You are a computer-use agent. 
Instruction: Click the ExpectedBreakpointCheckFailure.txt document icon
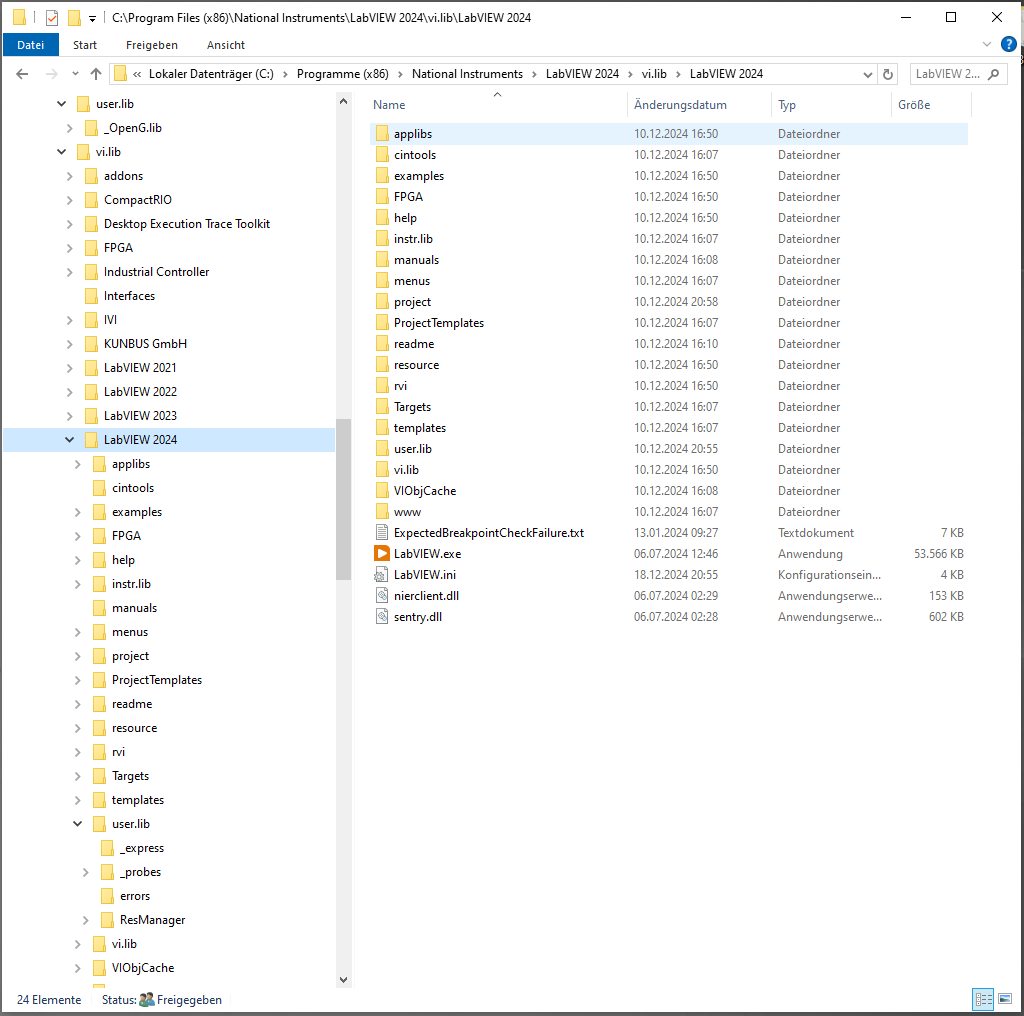click(381, 533)
